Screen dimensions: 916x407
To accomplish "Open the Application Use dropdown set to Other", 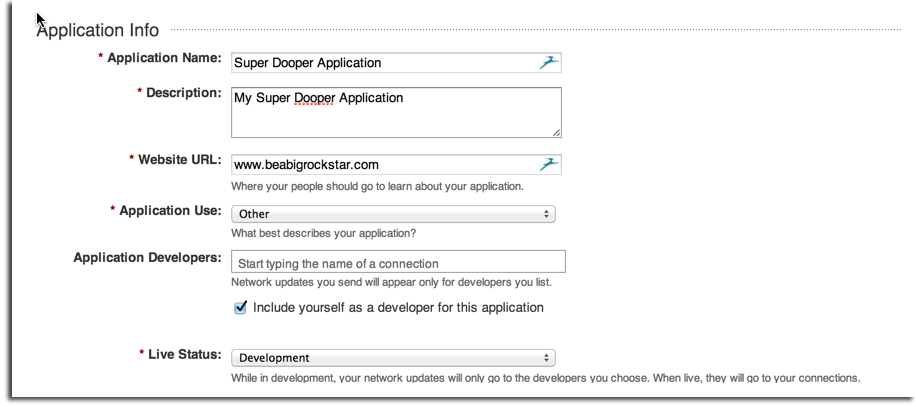I will (392, 214).
